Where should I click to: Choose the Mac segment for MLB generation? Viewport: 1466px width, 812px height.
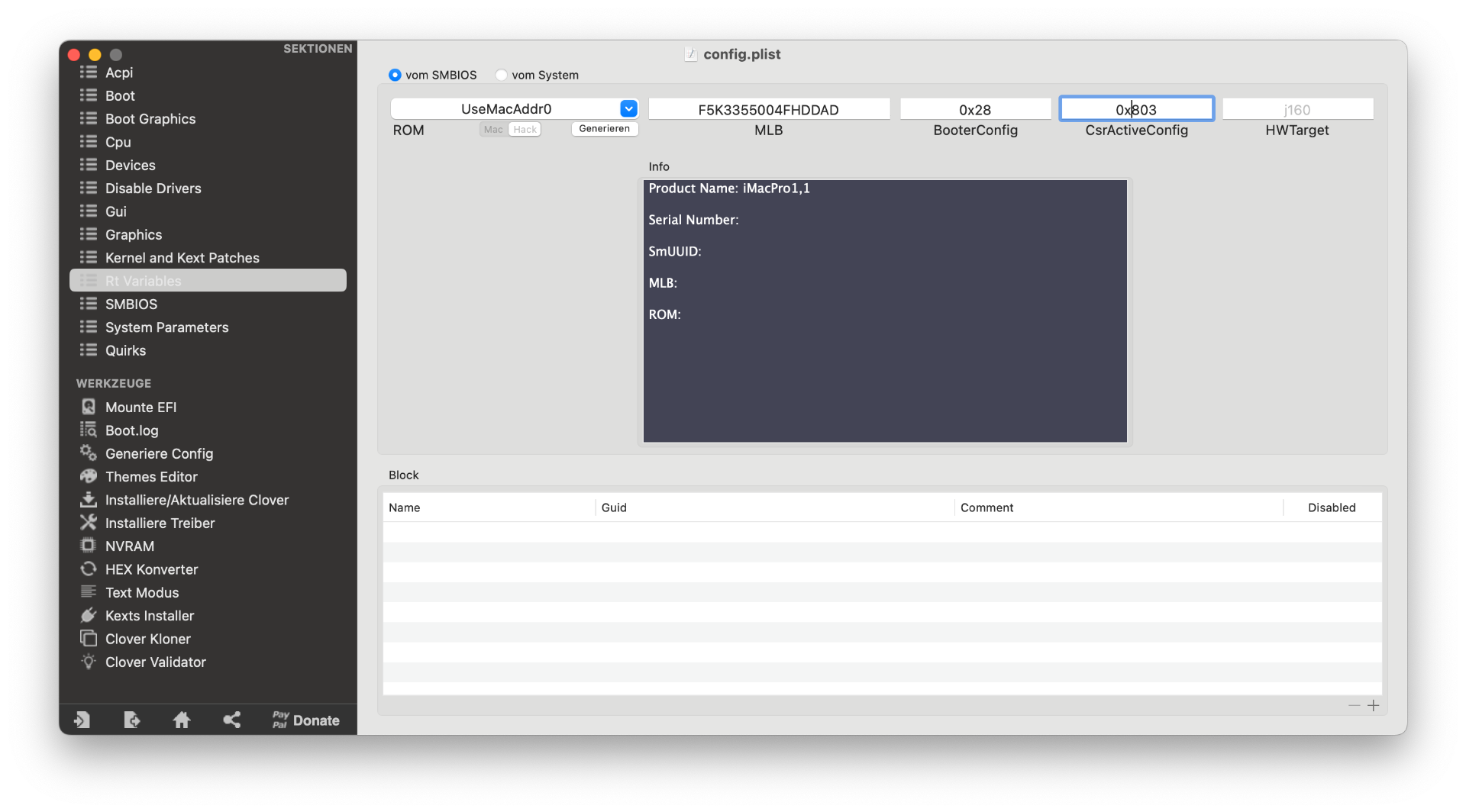493,130
